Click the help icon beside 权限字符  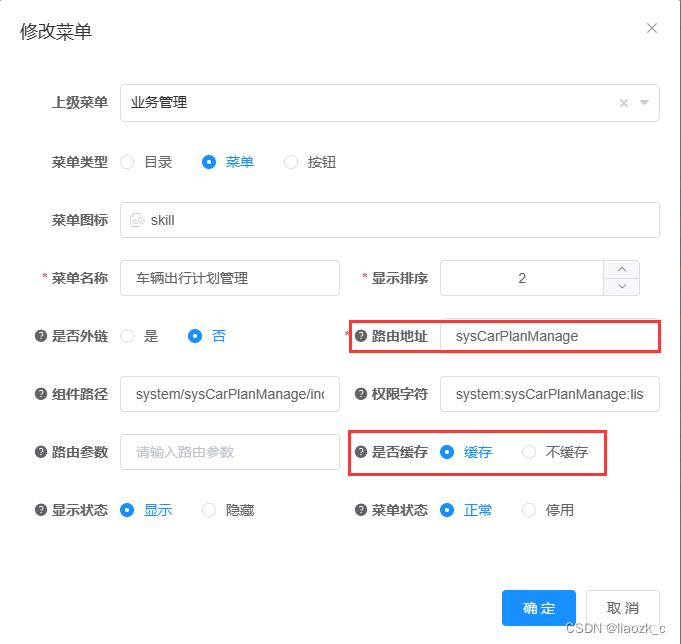[361, 394]
